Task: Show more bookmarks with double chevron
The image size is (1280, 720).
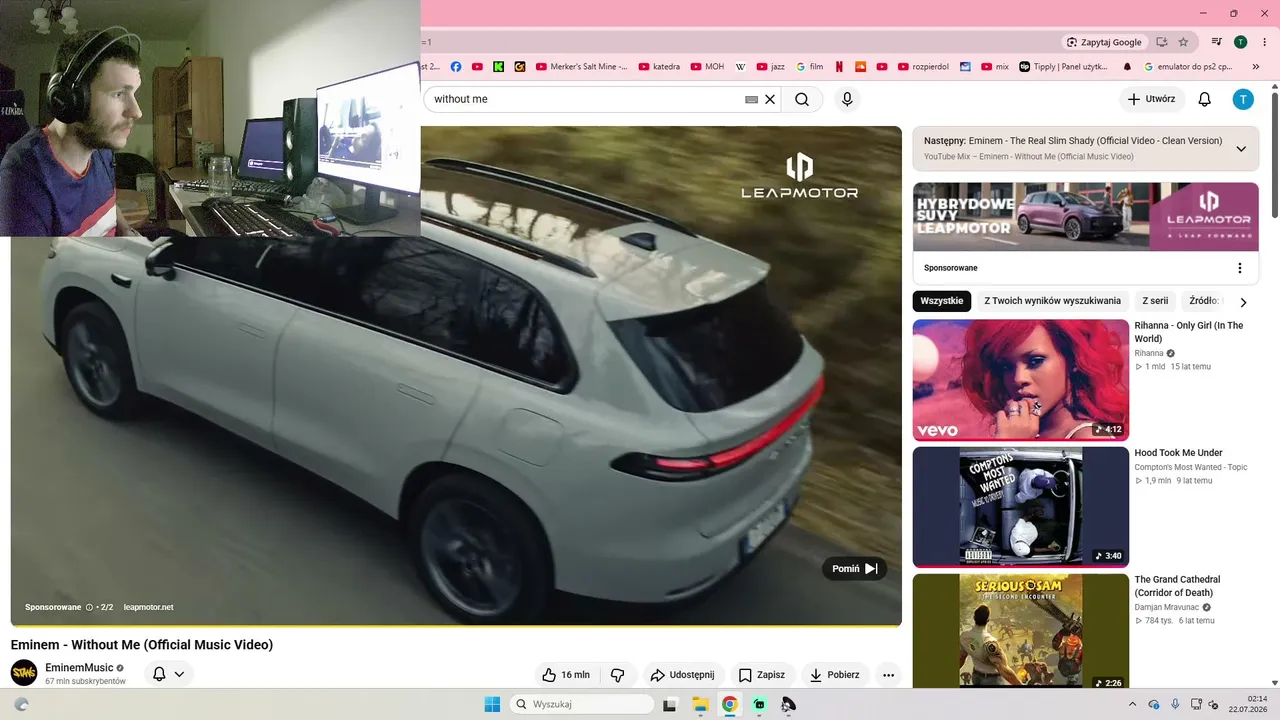Action: (x=1256, y=67)
